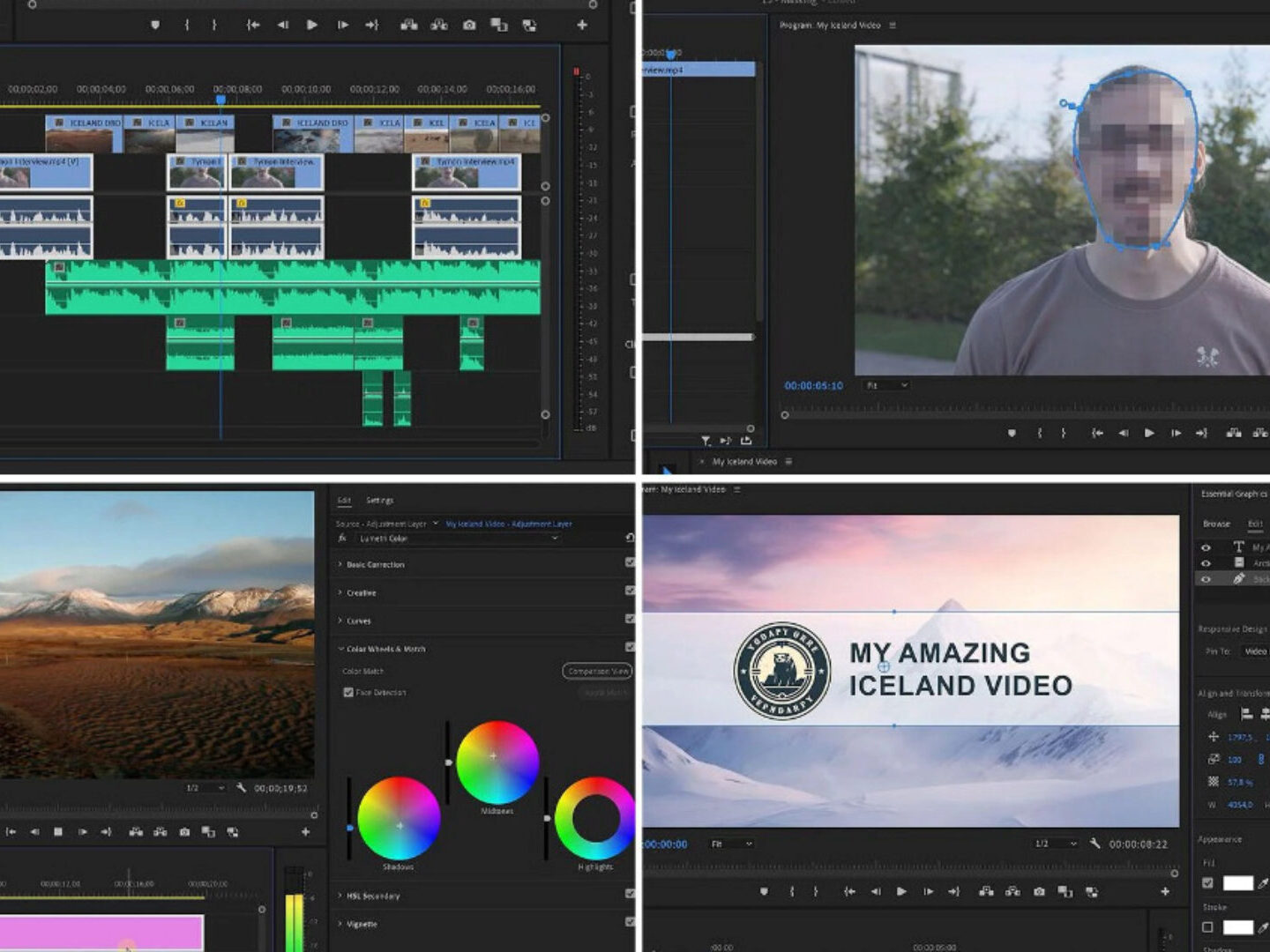Viewport: 1270px width, 952px height.
Task: Click Export Frame camera icon above the multi-clip timeline
Action: click(x=469, y=25)
